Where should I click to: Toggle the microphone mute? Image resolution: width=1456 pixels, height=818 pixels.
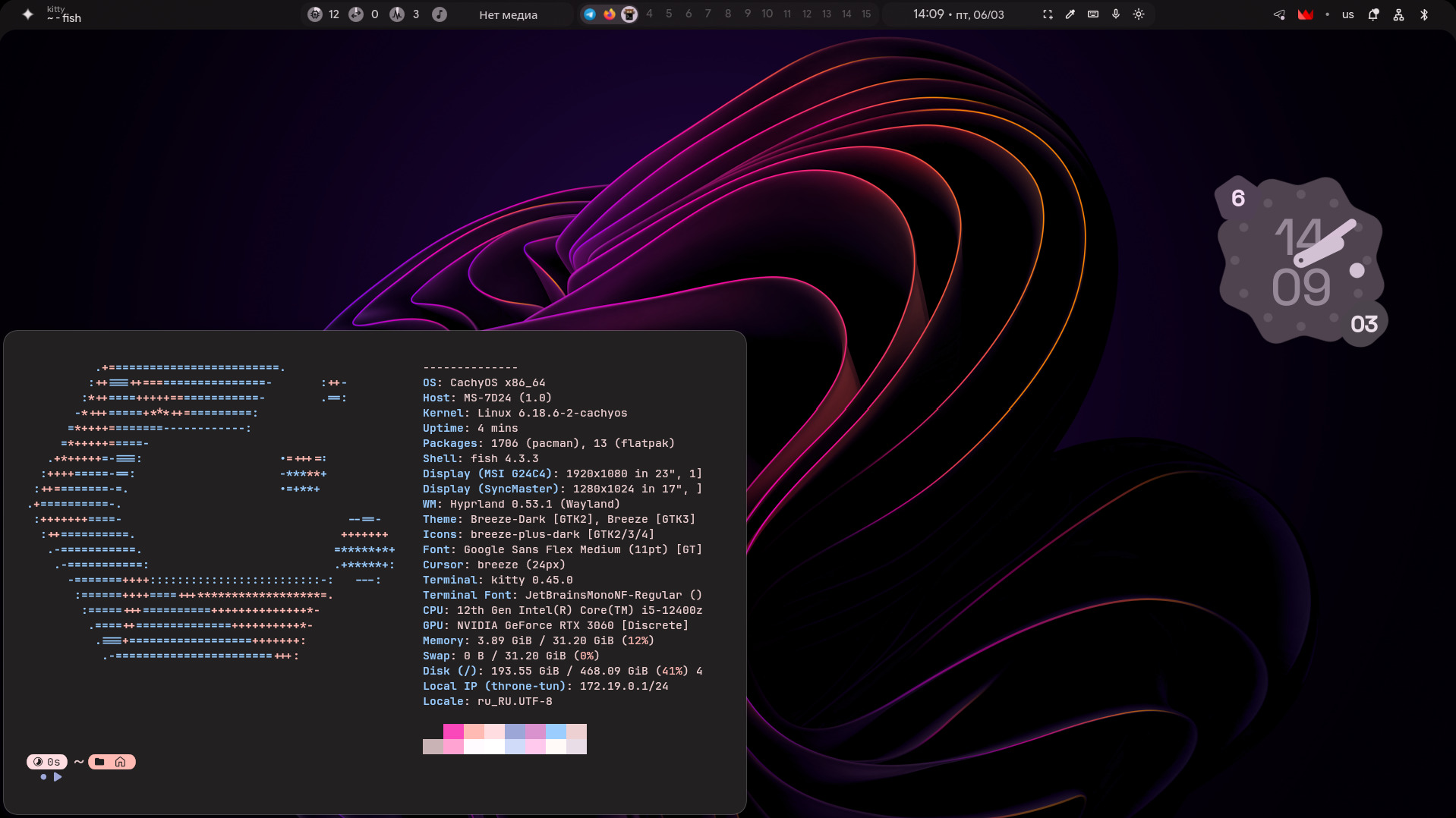1116,14
